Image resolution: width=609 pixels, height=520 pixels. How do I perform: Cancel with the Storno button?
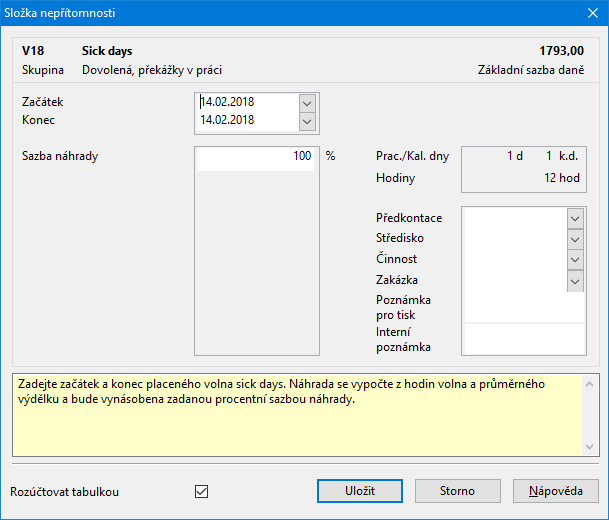458,491
